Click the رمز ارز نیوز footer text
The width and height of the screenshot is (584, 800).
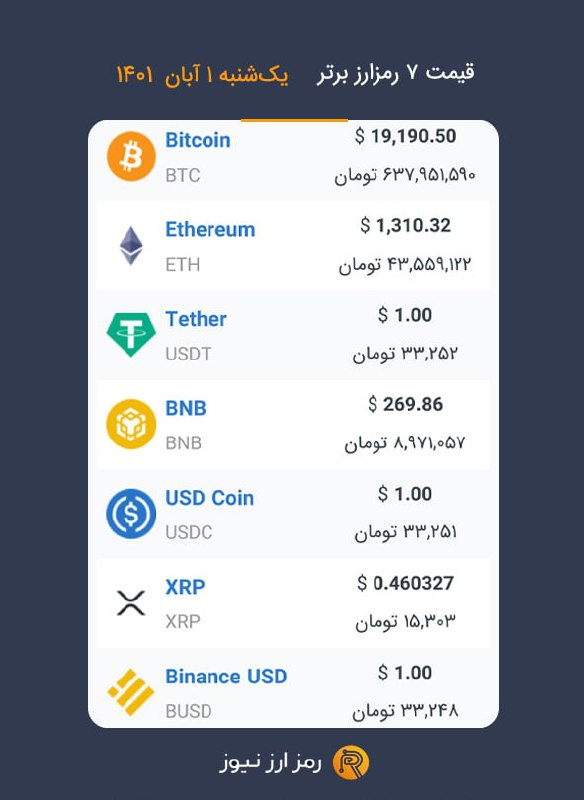click(271, 763)
